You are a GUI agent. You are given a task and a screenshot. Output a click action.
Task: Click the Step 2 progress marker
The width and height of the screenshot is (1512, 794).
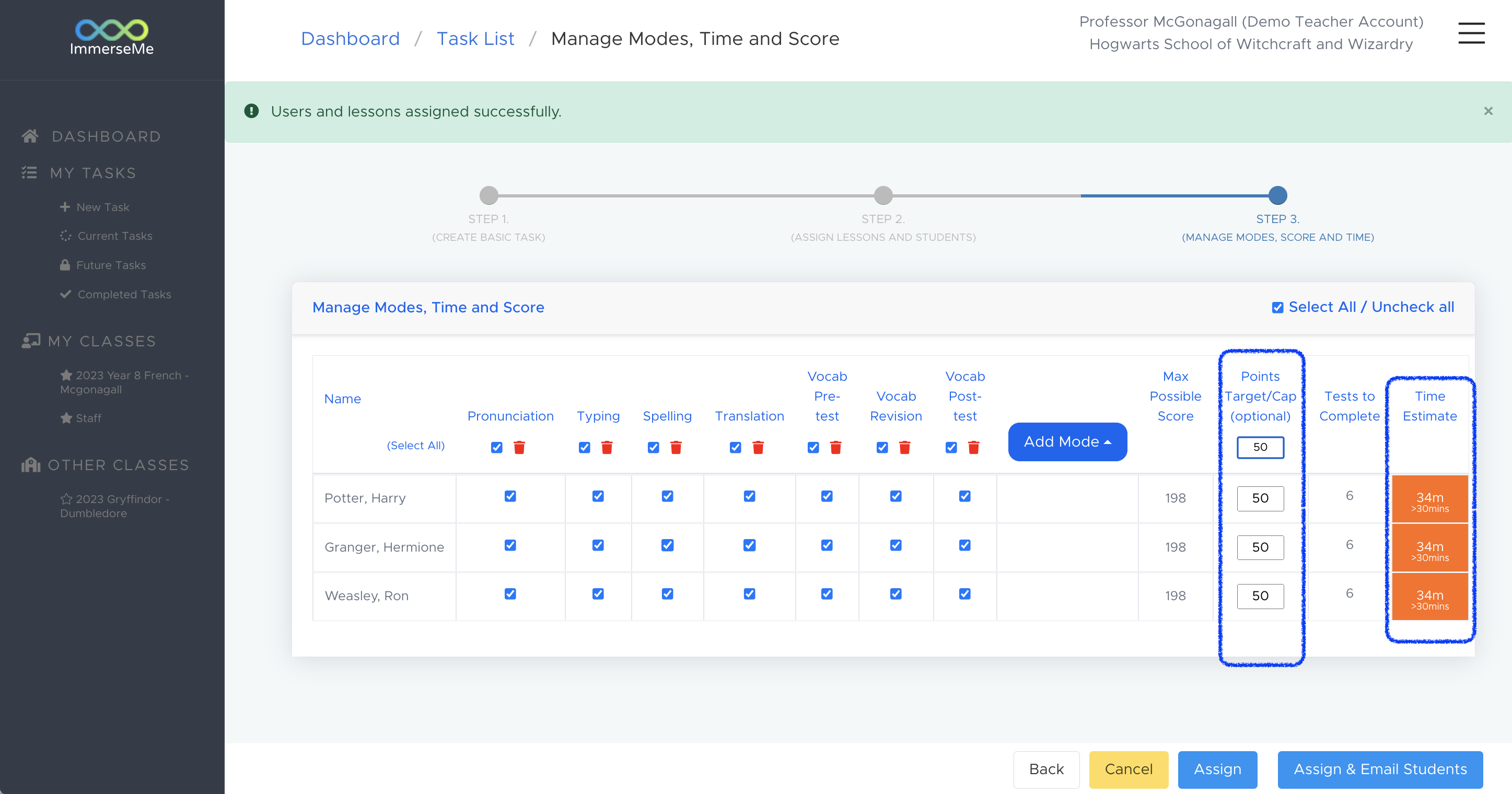tap(883, 195)
